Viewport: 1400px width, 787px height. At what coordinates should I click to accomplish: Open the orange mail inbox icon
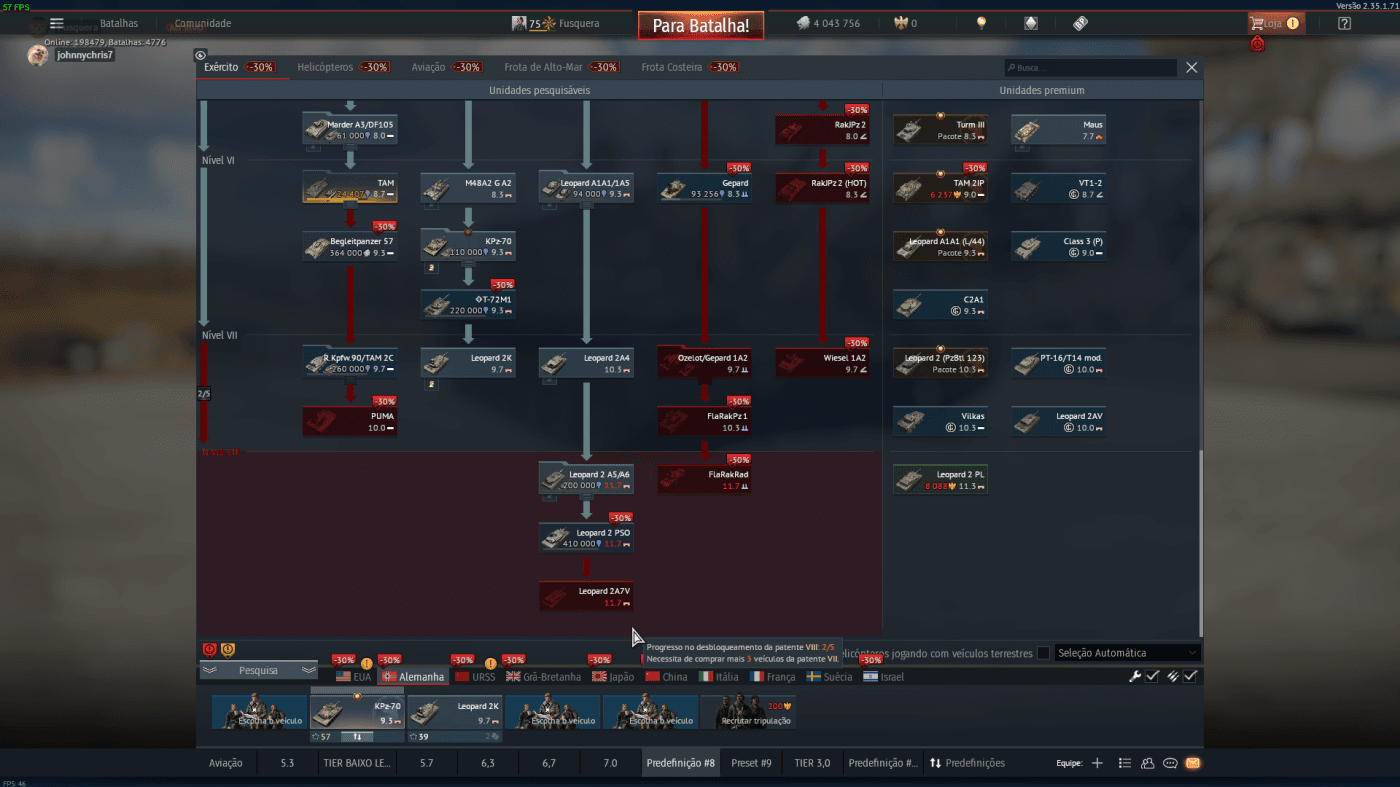click(1193, 763)
